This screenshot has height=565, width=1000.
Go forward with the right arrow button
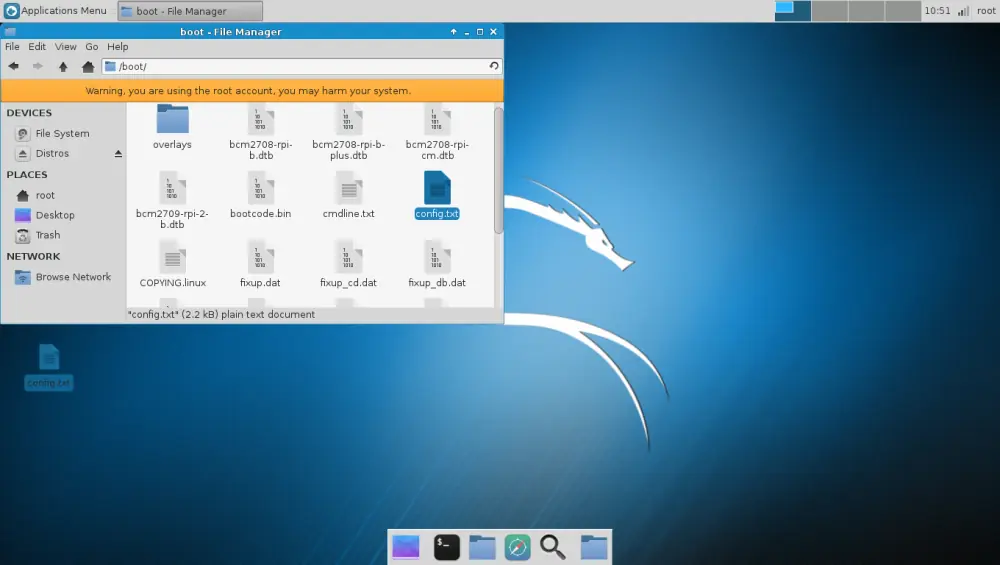coord(38,66)
